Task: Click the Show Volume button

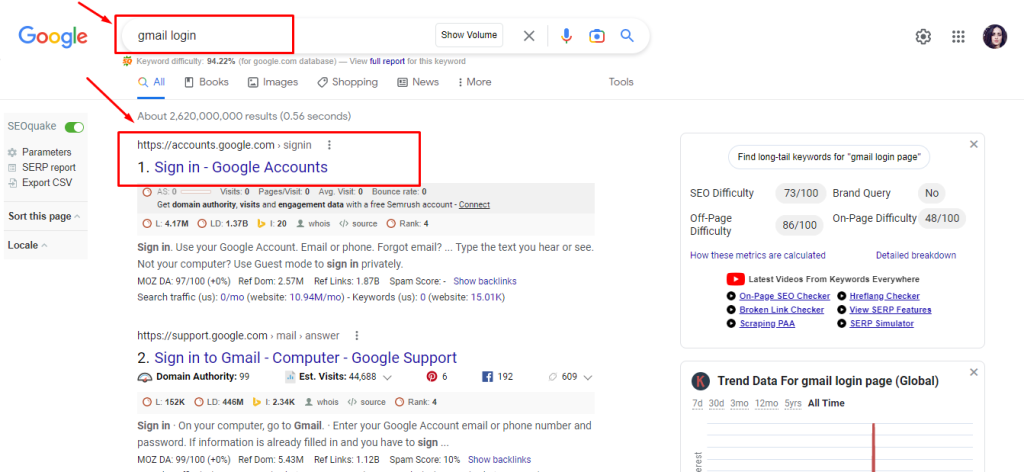Action: click(469, 35)
